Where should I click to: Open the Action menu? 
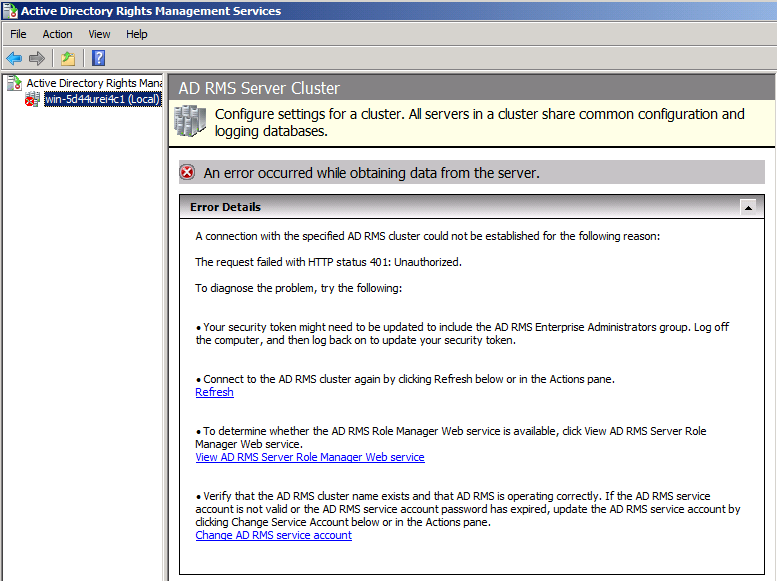coord(57,34)
